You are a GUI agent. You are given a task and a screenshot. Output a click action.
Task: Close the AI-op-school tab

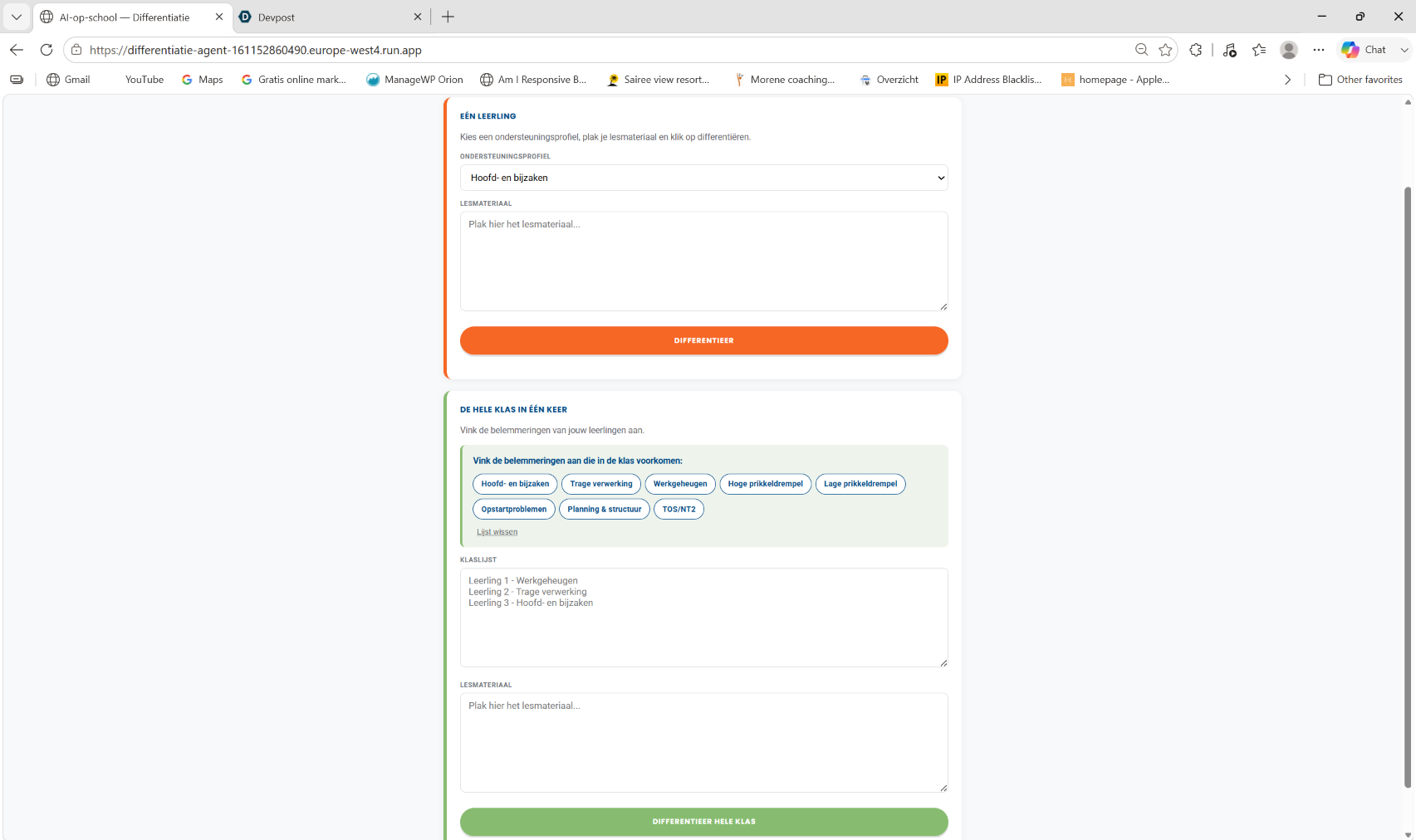219,17
